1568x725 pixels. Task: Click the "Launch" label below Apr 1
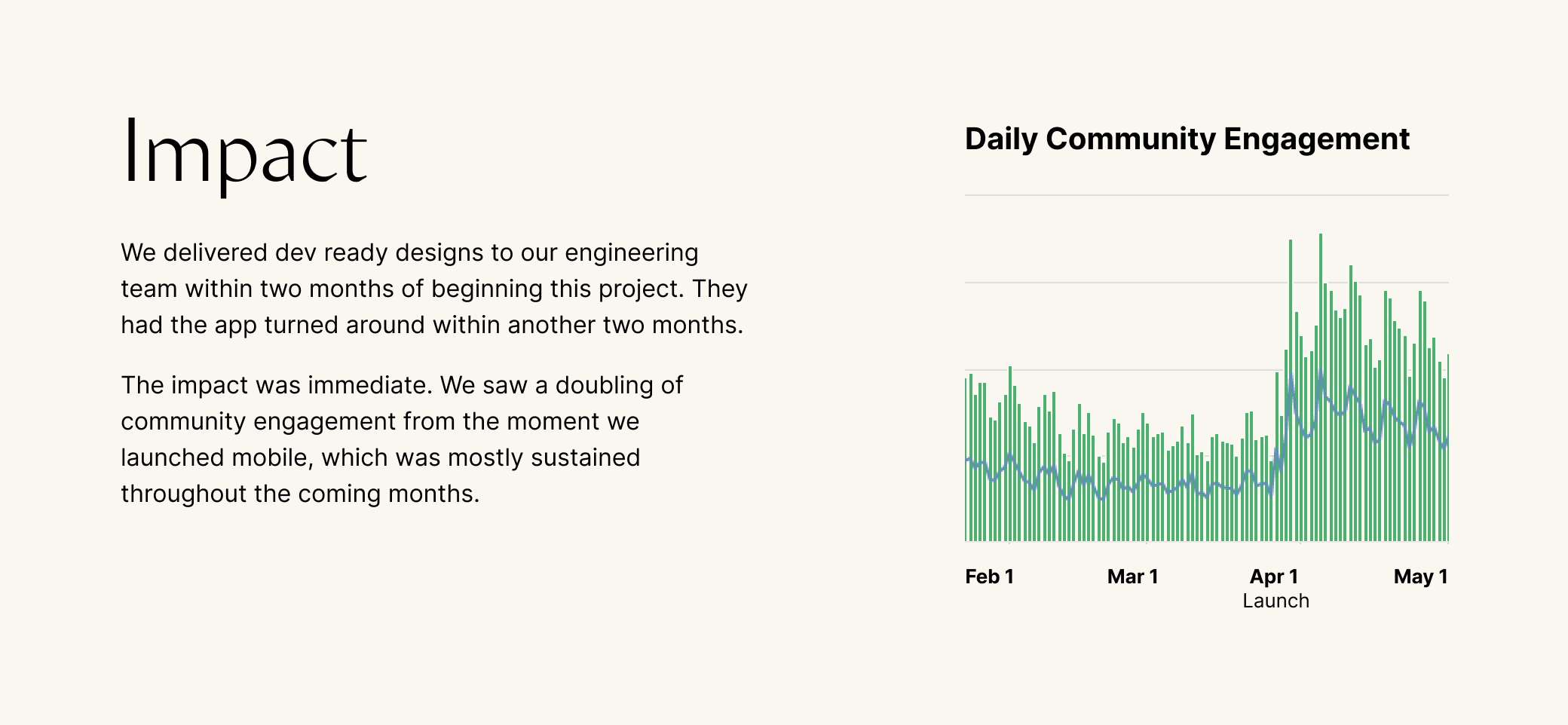coord(1276,601)
